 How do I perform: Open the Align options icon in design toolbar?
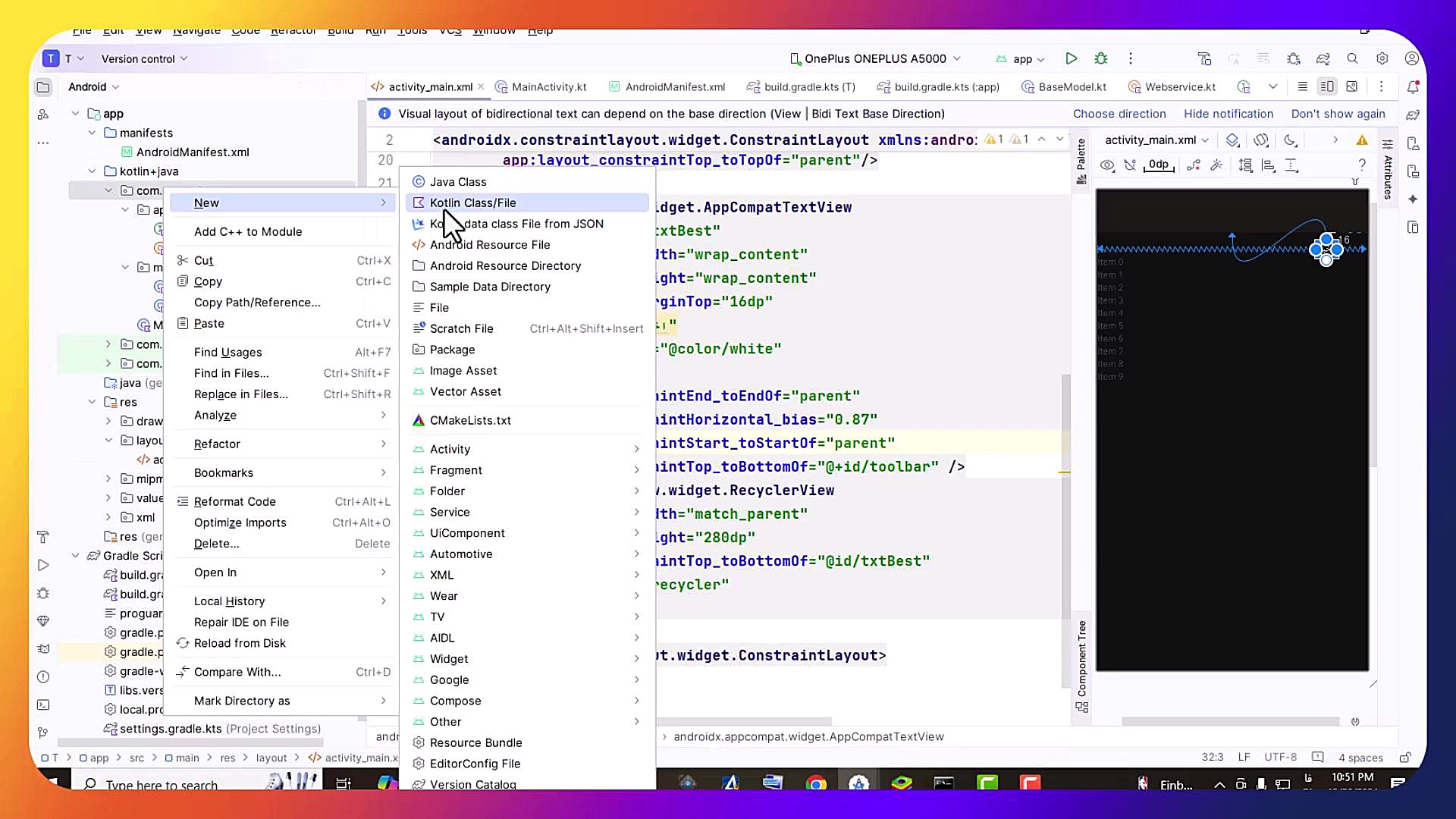[1269, 165]
